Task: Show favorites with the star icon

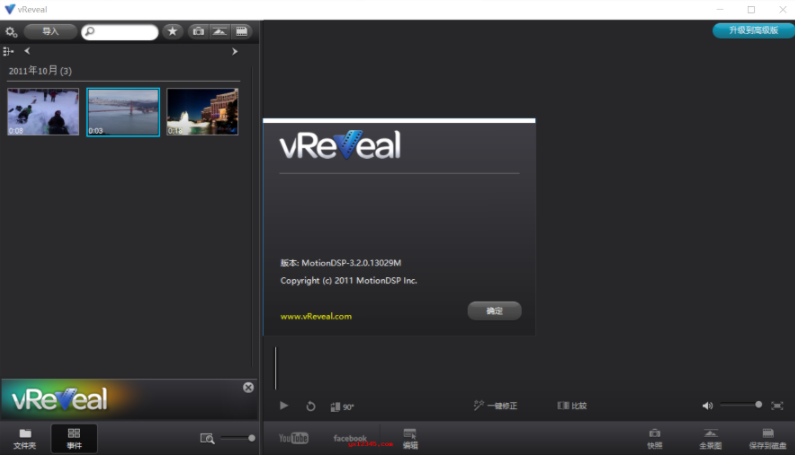Action: pyautogui.click(x=172, y=31)
